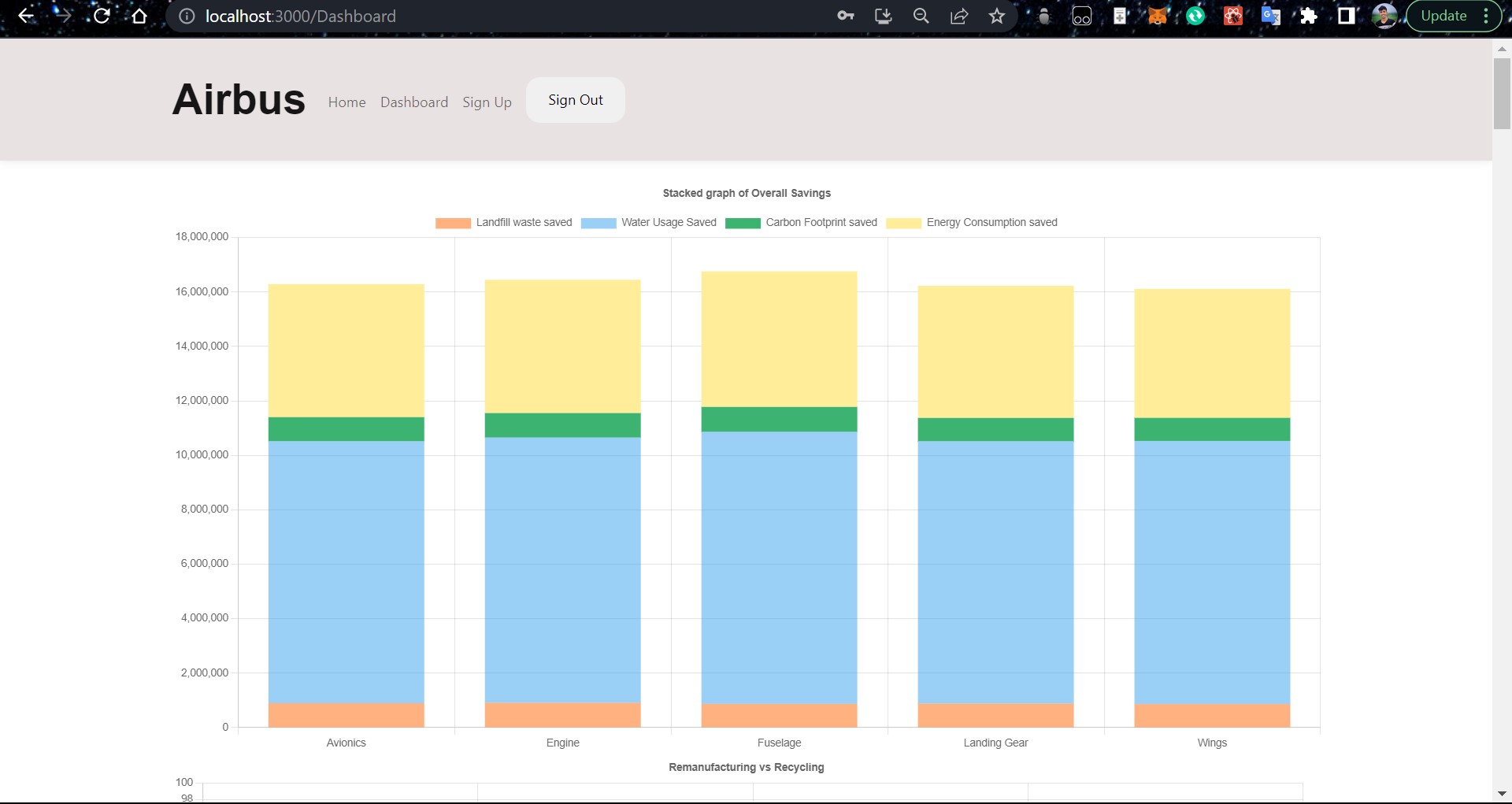Click the scrollbar up arrow
This screenshot has width=1512, height=804.
1502,49
